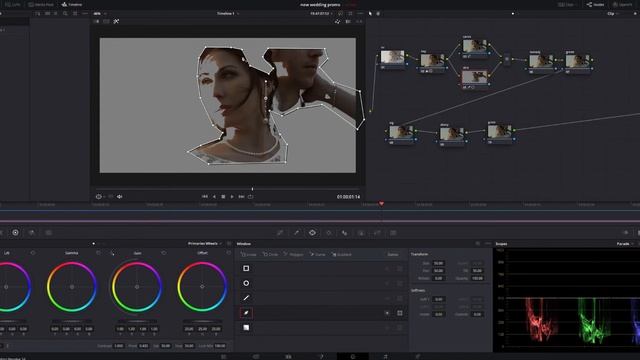Screen dimensions: 640x360
Task: Select the last node in the lower row
Action: click(x=500, y=131)
